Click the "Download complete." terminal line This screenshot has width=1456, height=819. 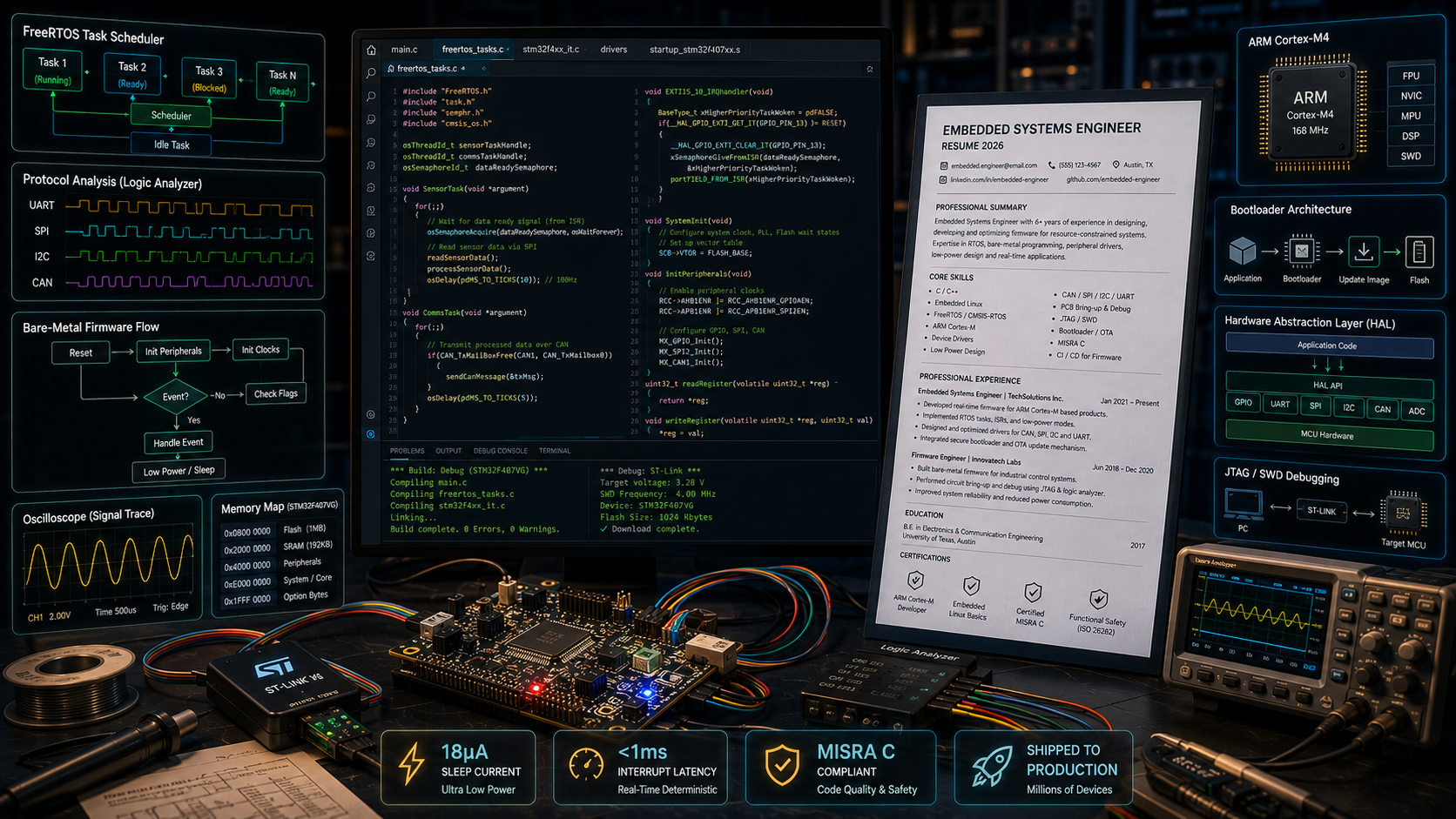pos(649,528)
